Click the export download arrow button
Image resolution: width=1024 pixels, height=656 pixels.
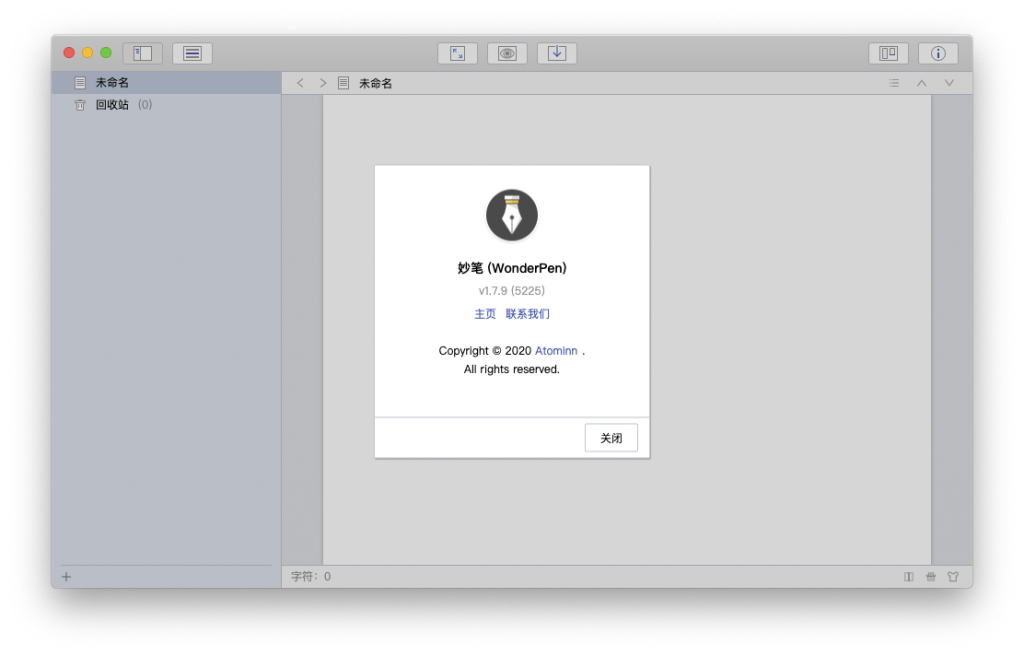556,53
